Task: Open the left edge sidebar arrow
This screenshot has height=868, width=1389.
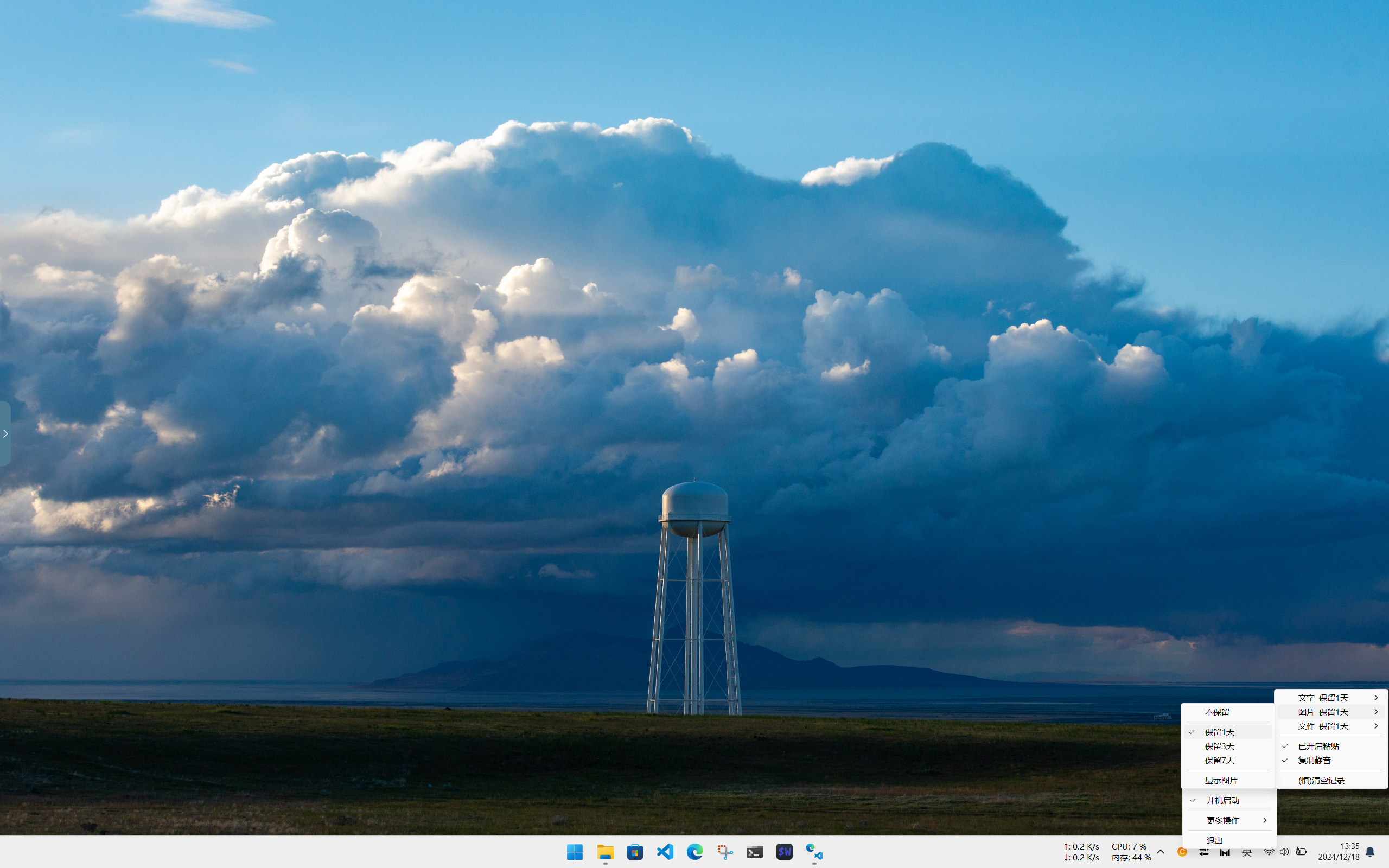Action: 5,433
